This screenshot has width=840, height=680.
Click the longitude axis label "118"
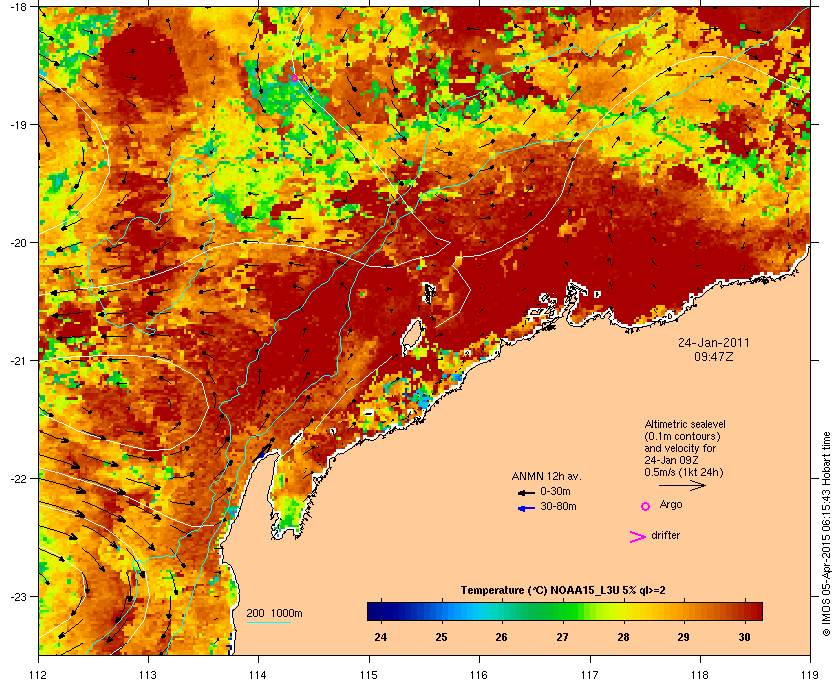(700, 674)
